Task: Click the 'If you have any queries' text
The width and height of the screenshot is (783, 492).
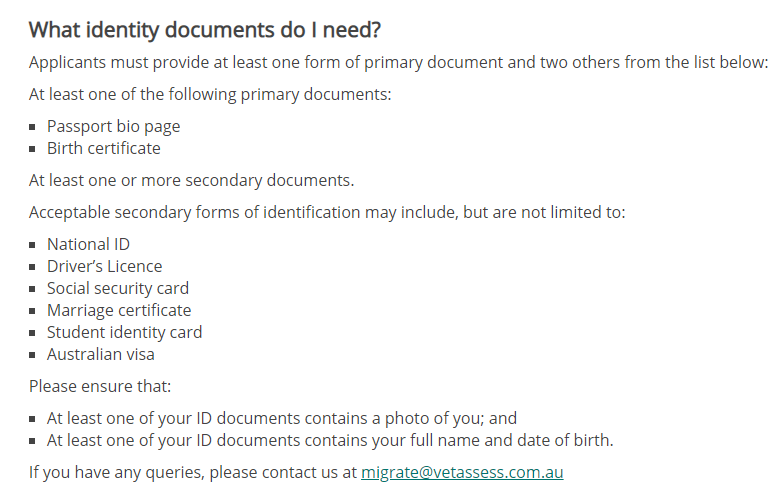Action: point(193,472)
